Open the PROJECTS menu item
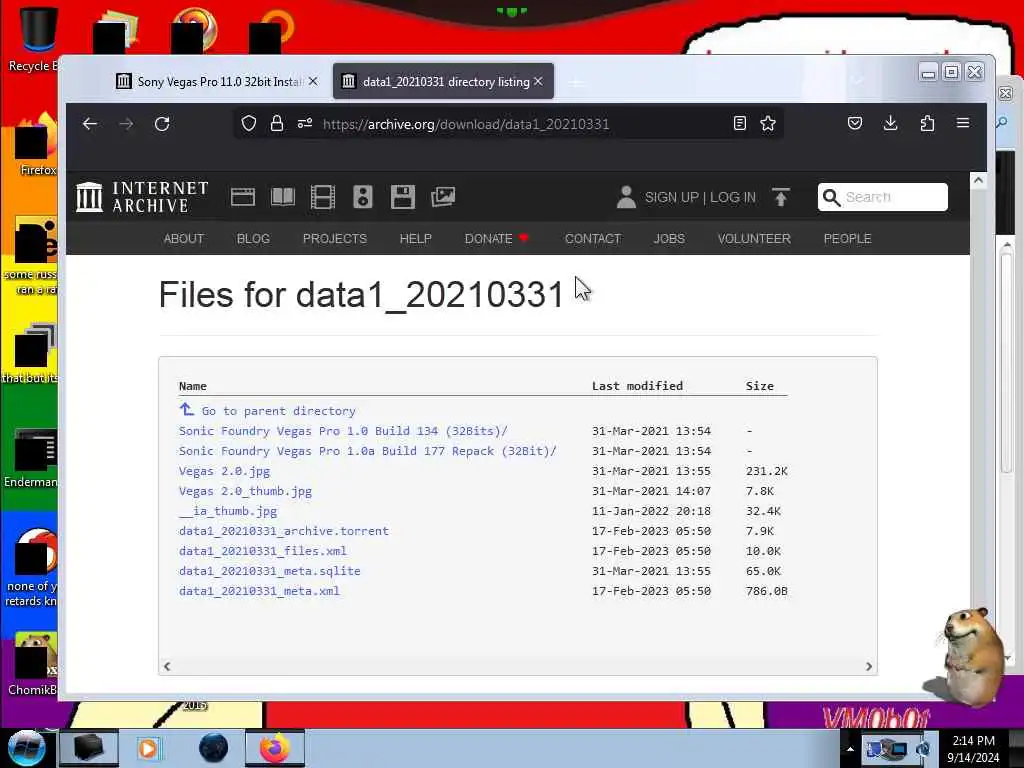The width and height of the screenshot is (1024, 768). pyautogui.click(x=334, y=238)
